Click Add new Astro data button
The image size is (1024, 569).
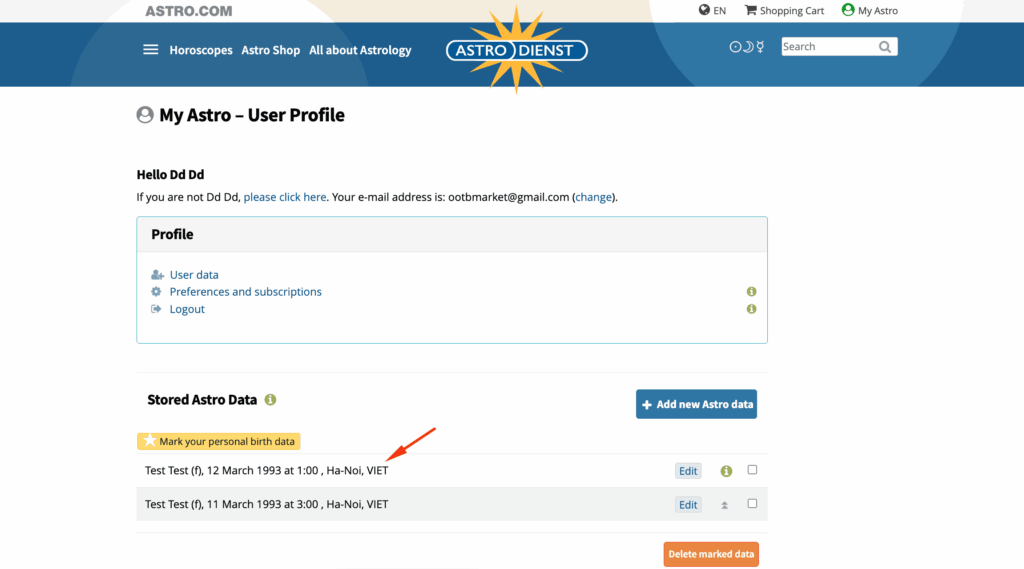(x=696, y=404)
